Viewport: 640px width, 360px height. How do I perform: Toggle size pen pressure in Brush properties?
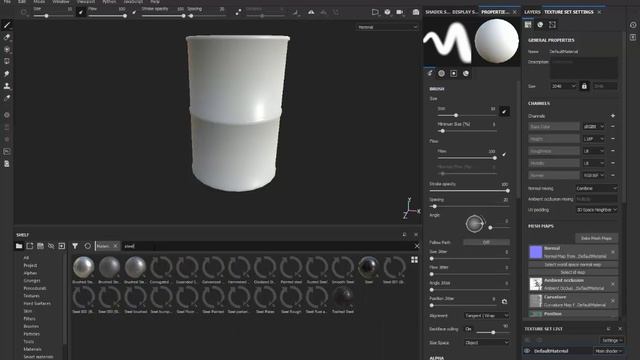tap(504, 111)
